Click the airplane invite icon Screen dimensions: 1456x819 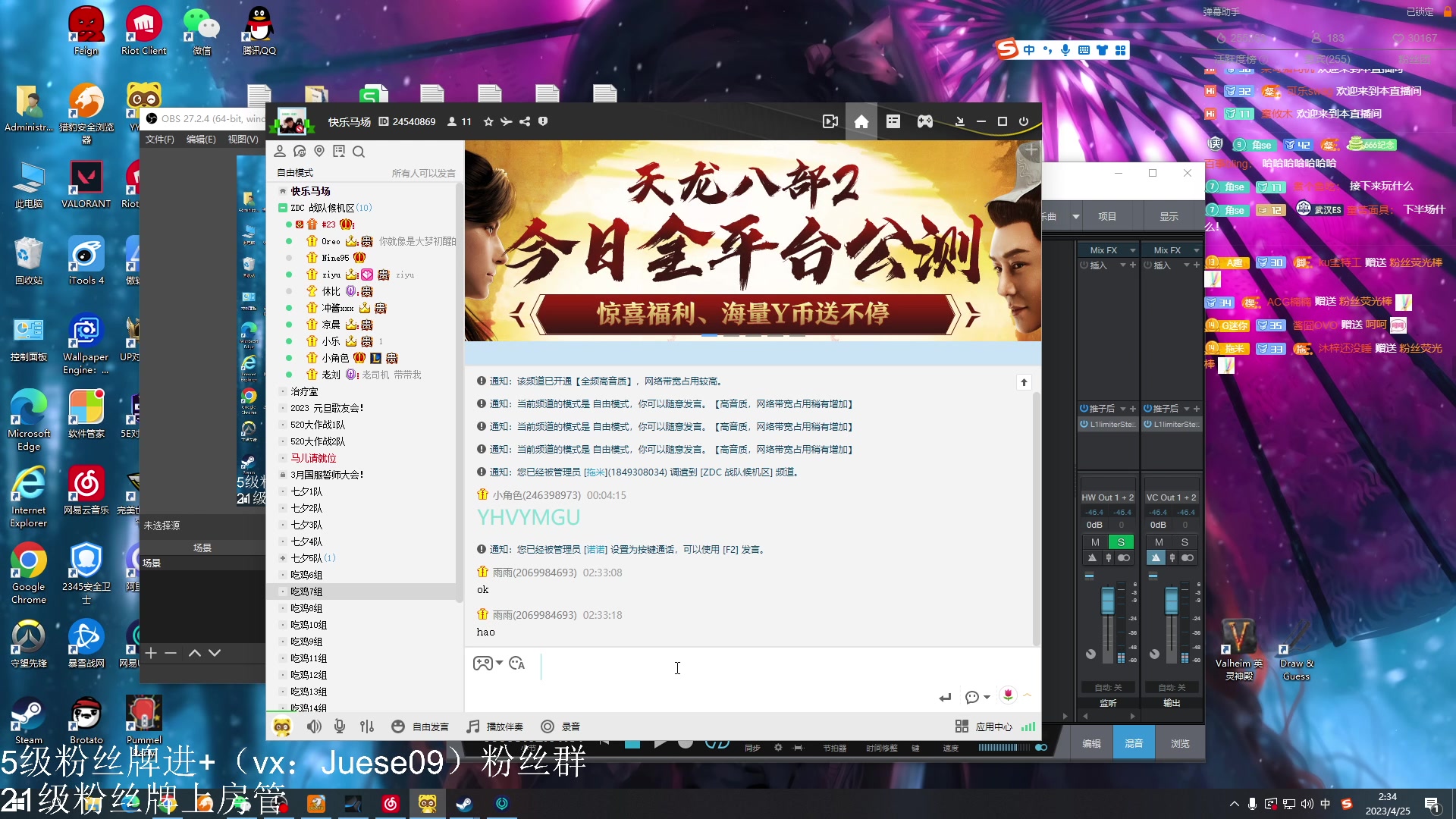coord(507,121)
